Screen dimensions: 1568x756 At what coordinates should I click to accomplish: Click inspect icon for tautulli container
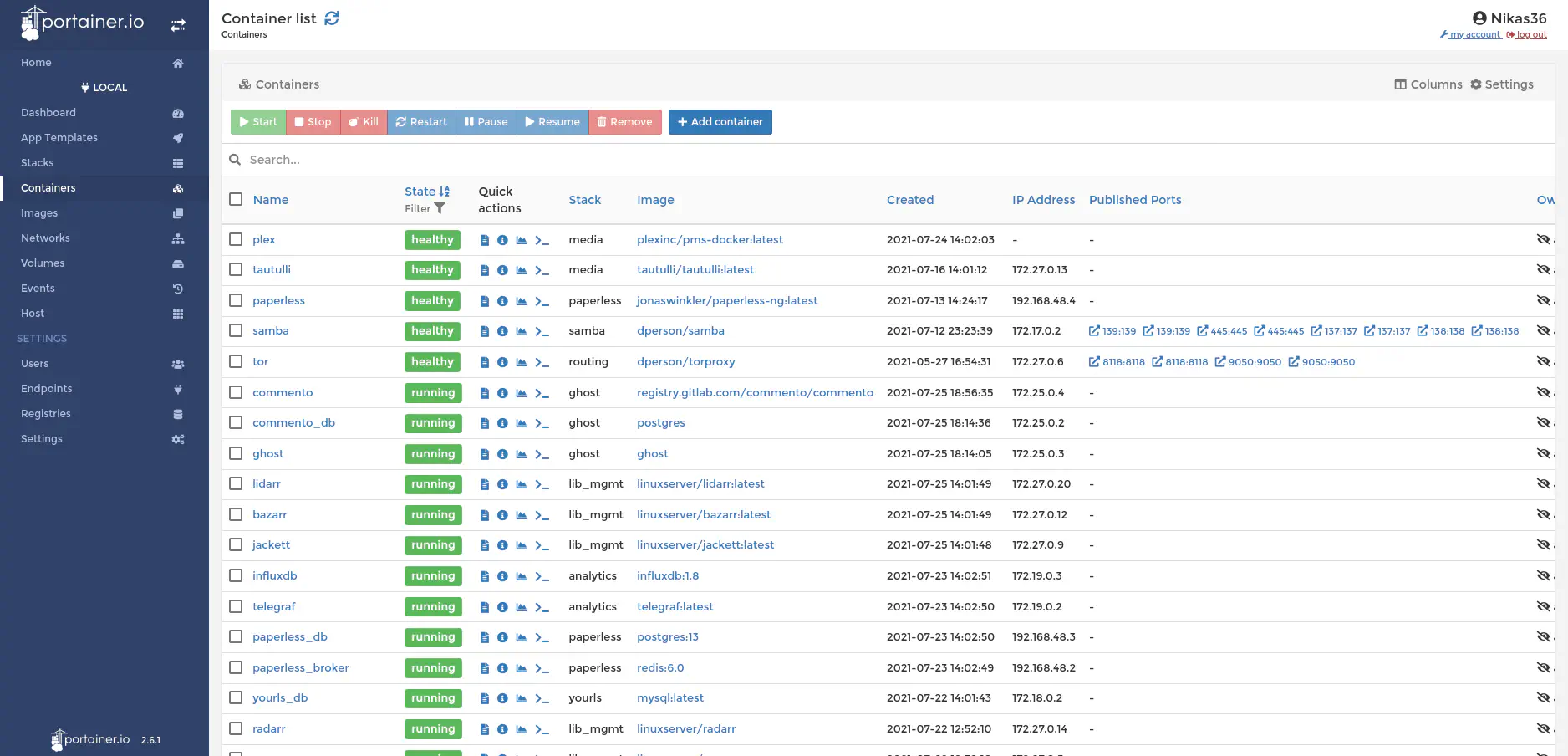502,270
